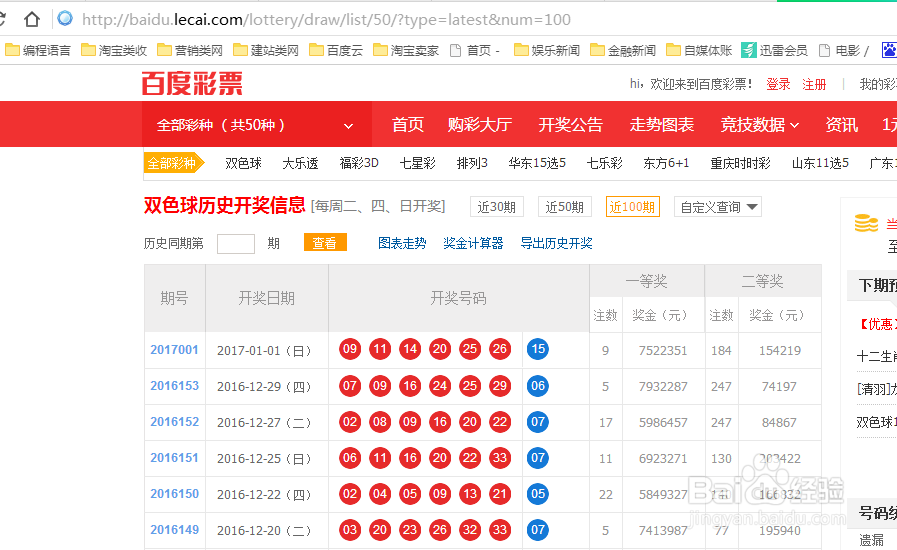Open the 导出历史开奖 link
The width and height of the screenshot is (897, 550).
click(557, 243)
